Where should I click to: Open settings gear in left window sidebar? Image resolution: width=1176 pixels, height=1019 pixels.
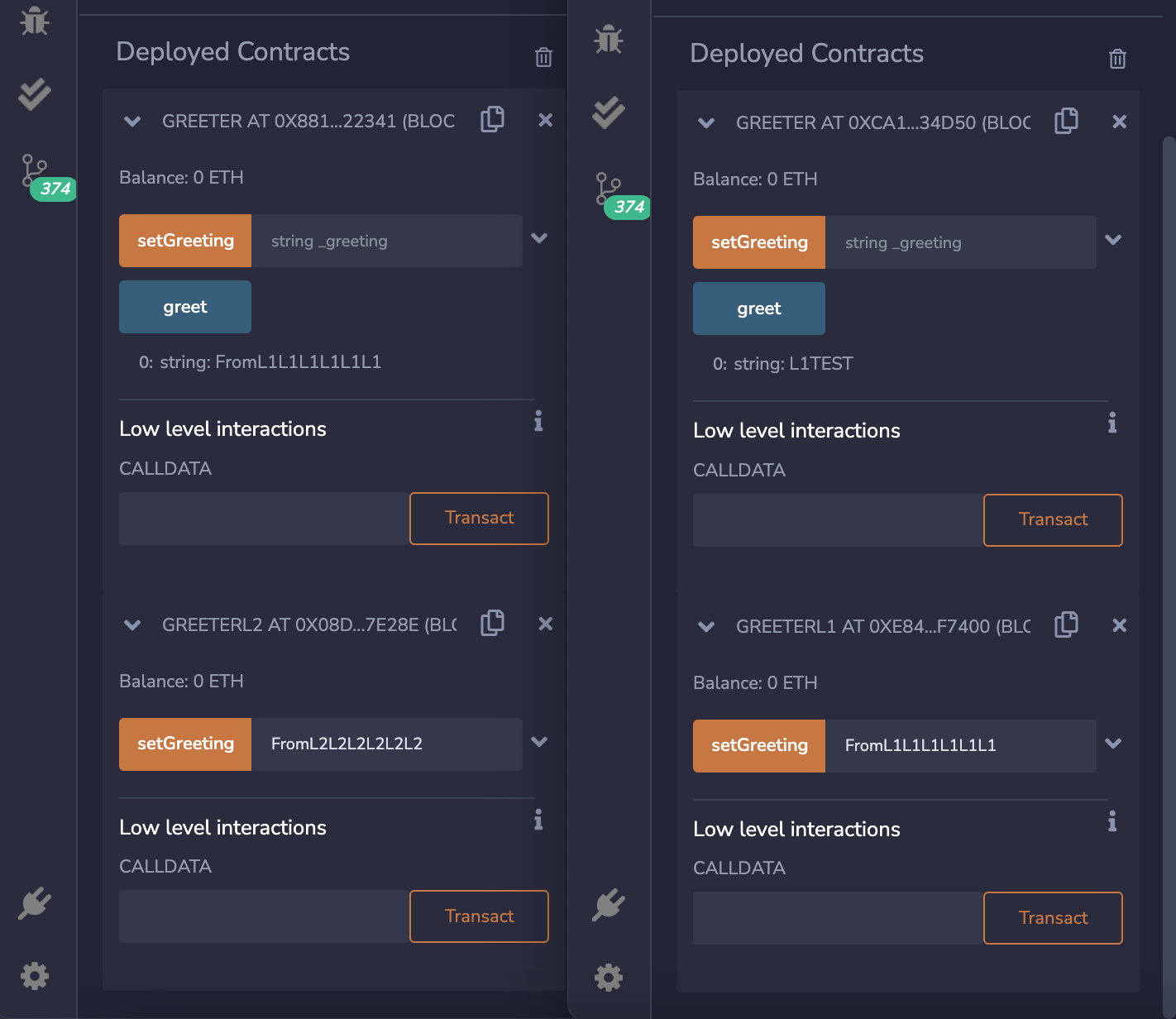(x=35, y=976)
